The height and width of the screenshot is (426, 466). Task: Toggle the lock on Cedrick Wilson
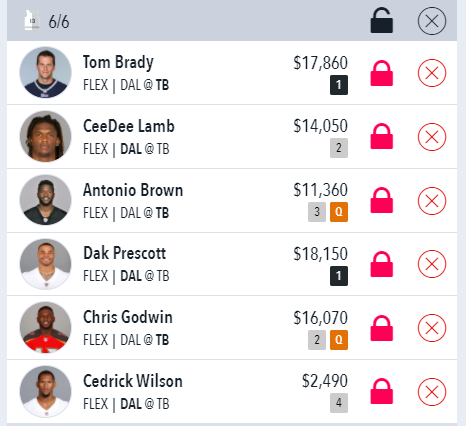pos(382,391)
